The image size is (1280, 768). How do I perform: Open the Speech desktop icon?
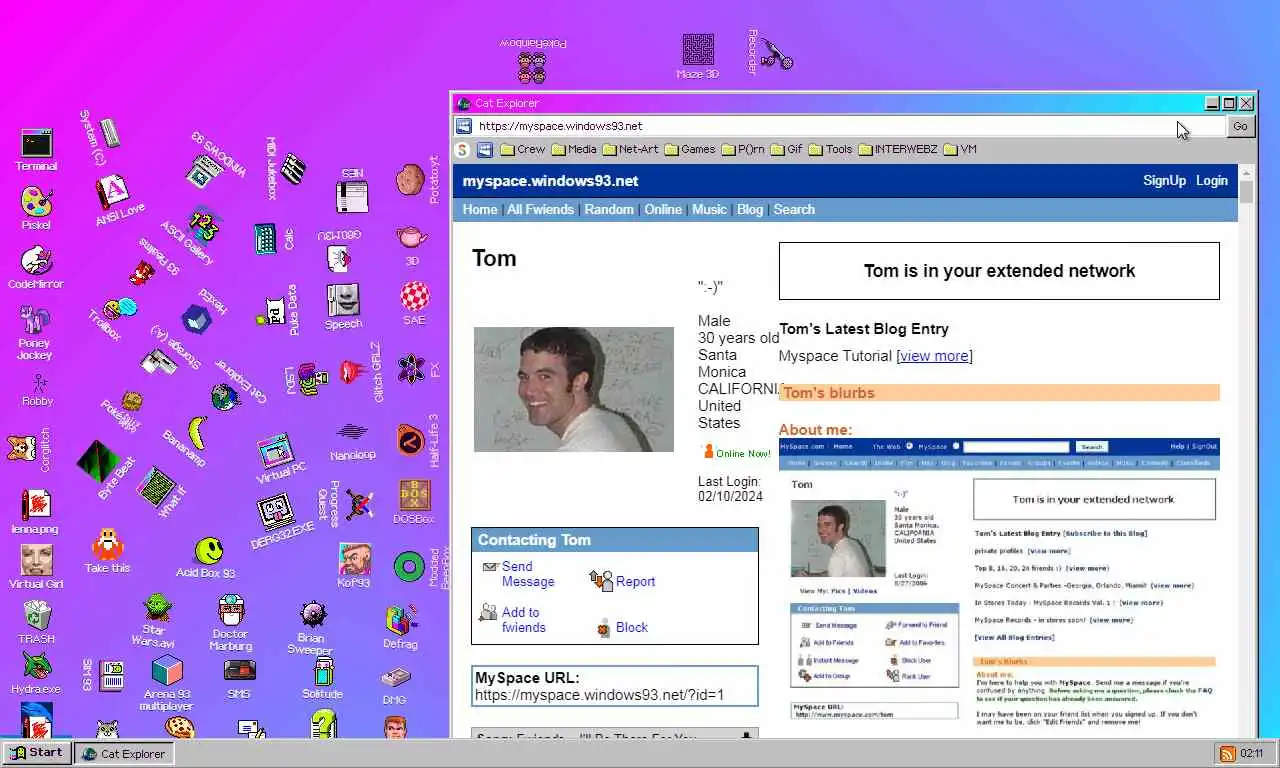point(343,306)
